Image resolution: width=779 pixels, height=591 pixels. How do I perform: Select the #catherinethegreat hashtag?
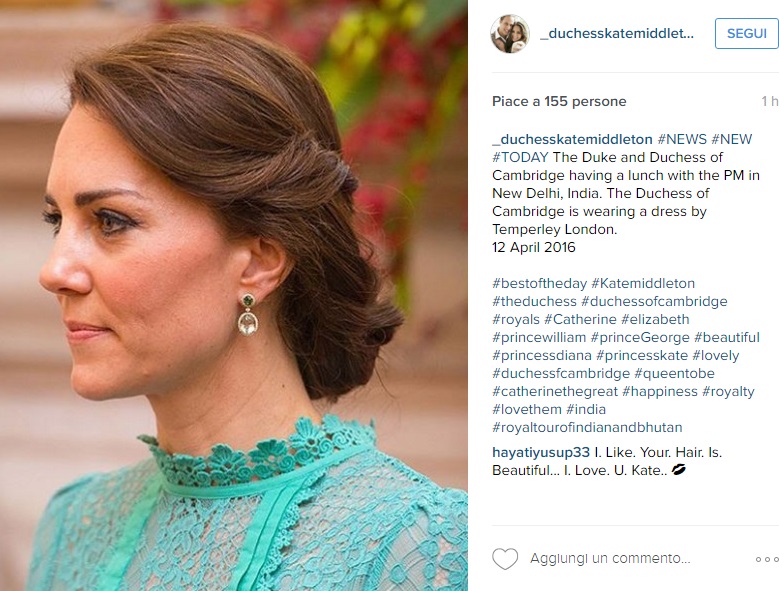[554, 391]
